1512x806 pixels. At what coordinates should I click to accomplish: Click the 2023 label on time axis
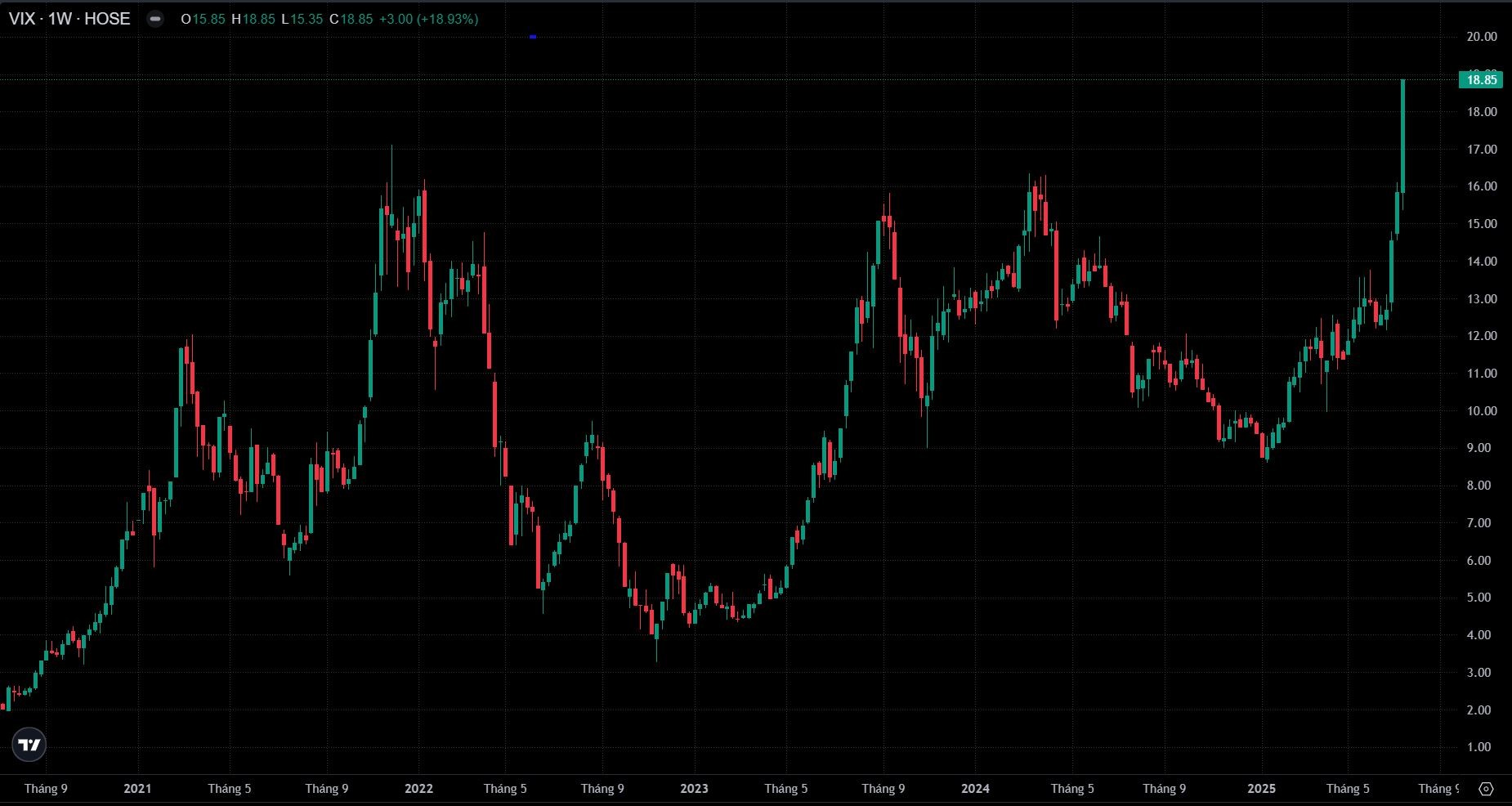pos(694,789)
